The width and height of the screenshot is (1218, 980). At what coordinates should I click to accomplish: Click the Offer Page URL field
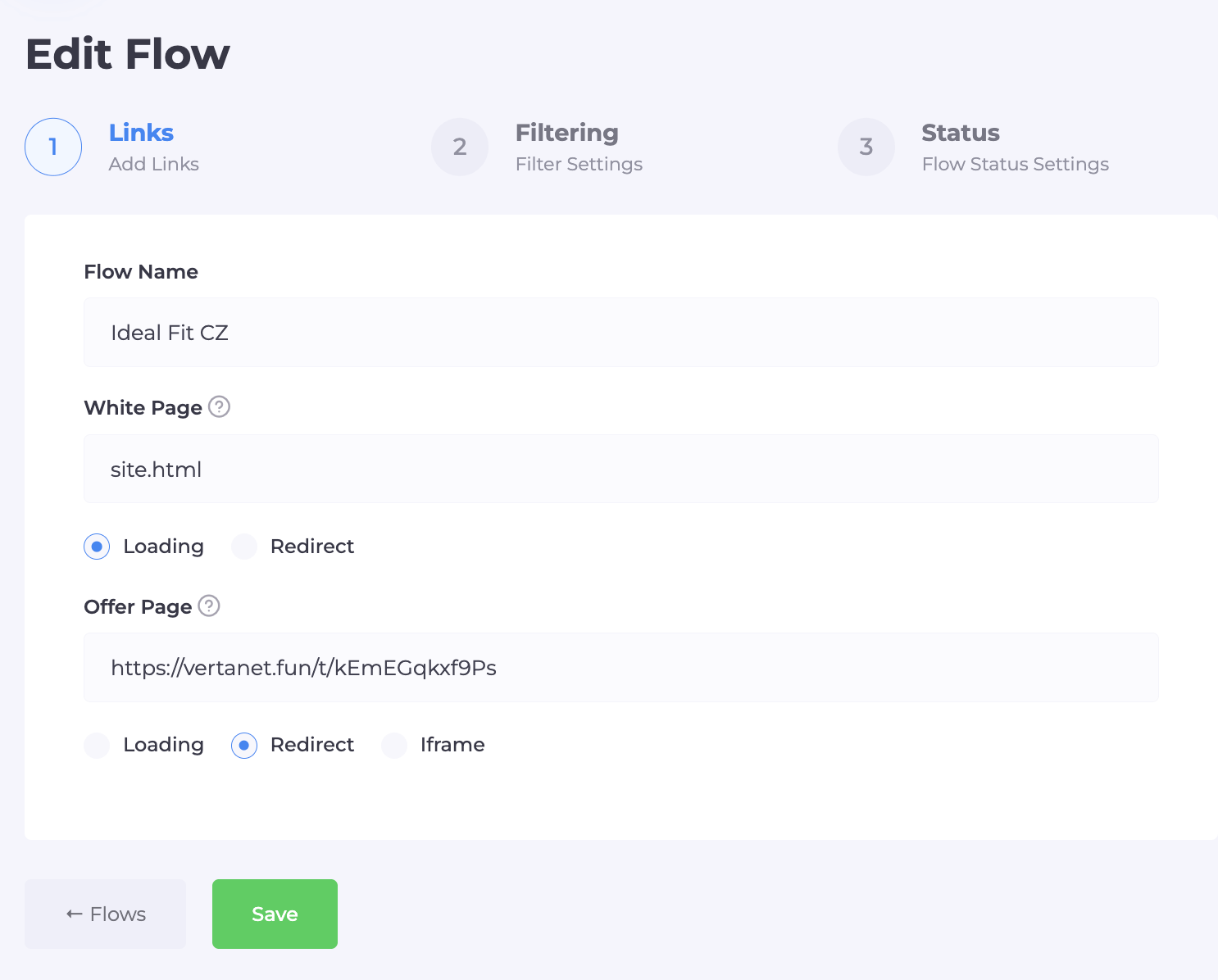tap(620, 668)
